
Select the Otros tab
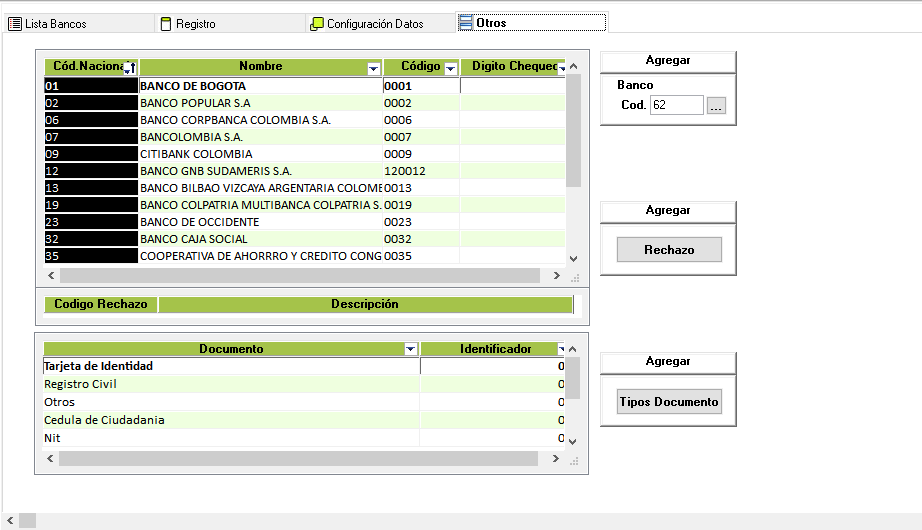[x=490, y=23]
